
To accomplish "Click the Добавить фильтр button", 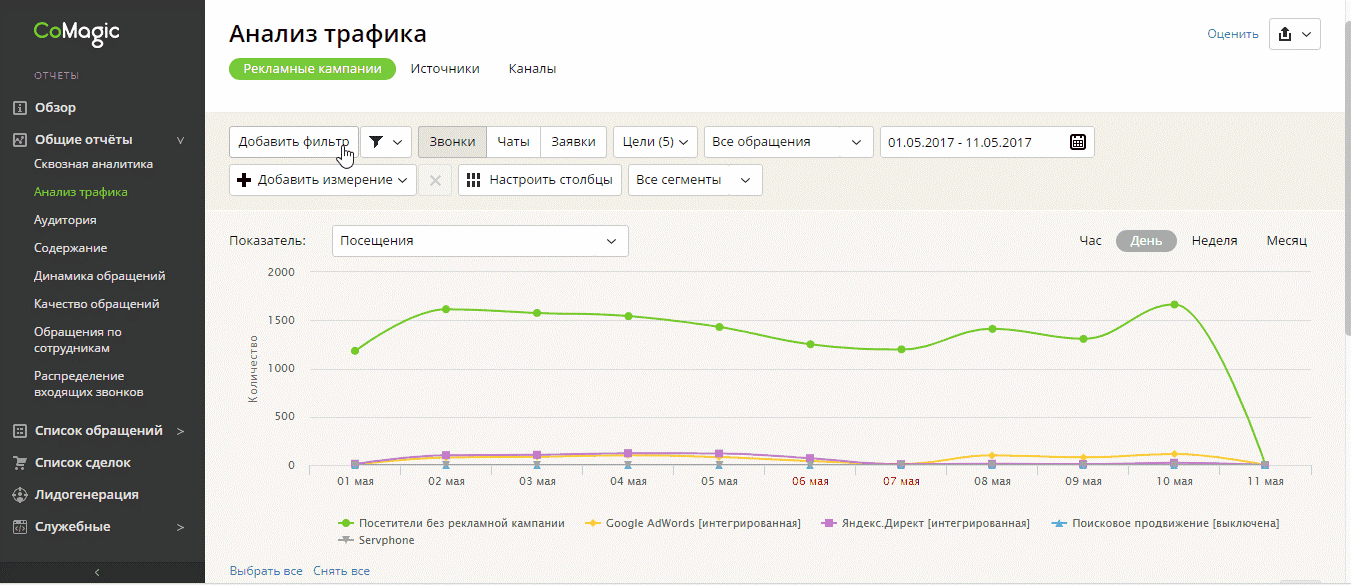I will point(294,142).
